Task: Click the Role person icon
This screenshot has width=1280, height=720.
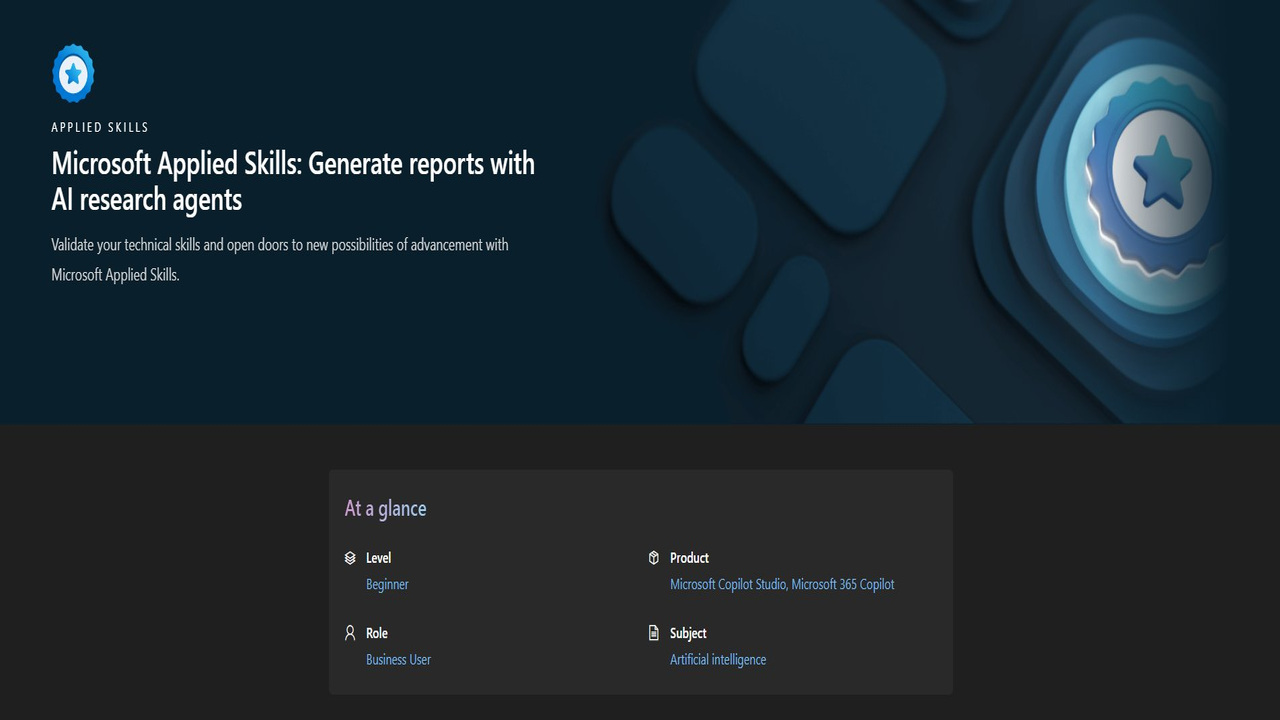Action: tap(350, 633)
